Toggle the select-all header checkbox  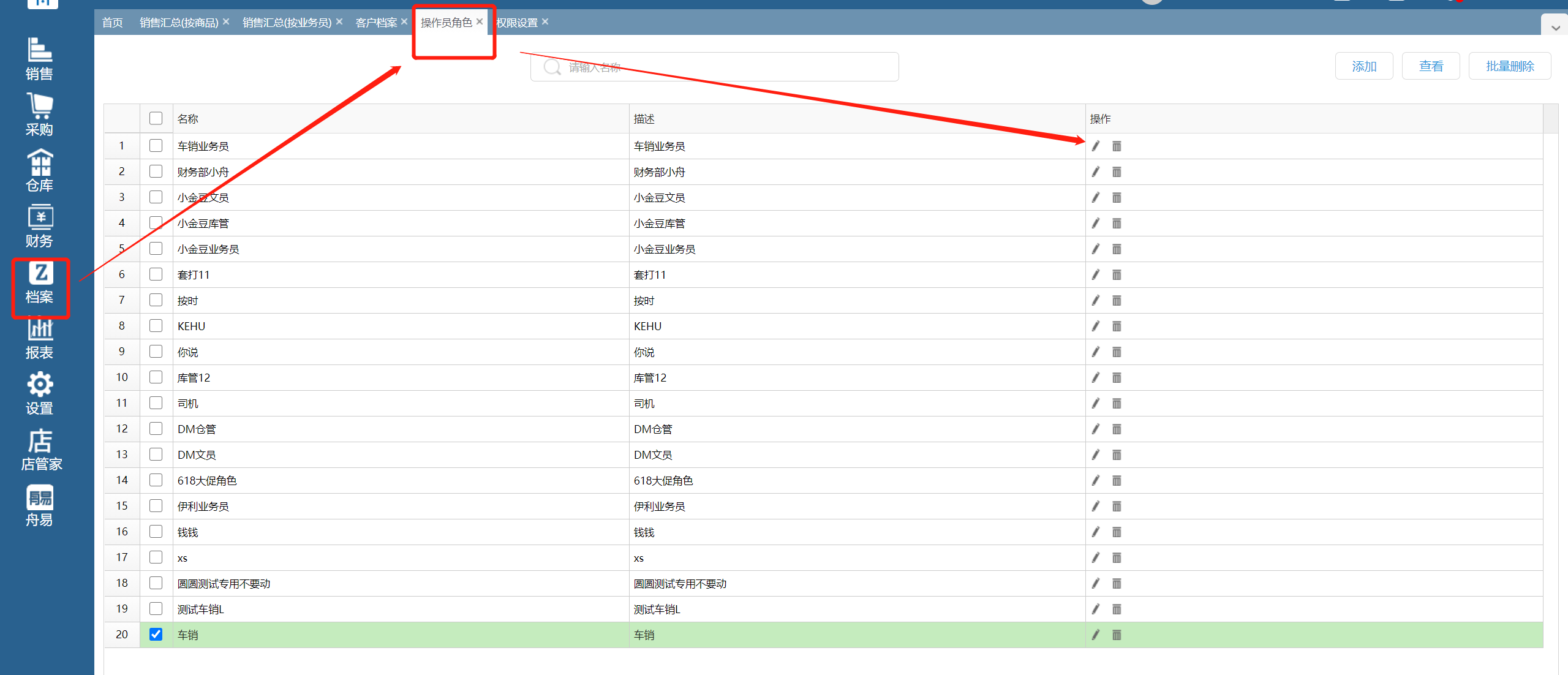(x=156, y=118)
